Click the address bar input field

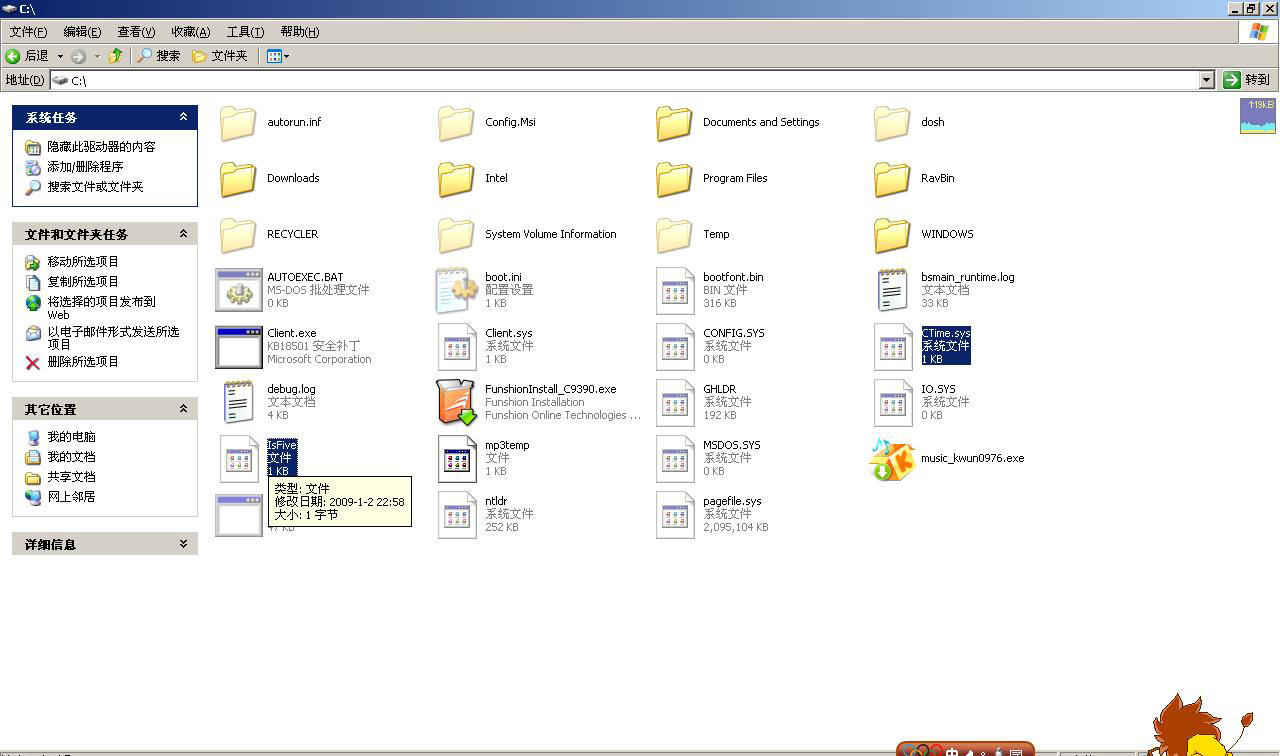coord(630,80)
